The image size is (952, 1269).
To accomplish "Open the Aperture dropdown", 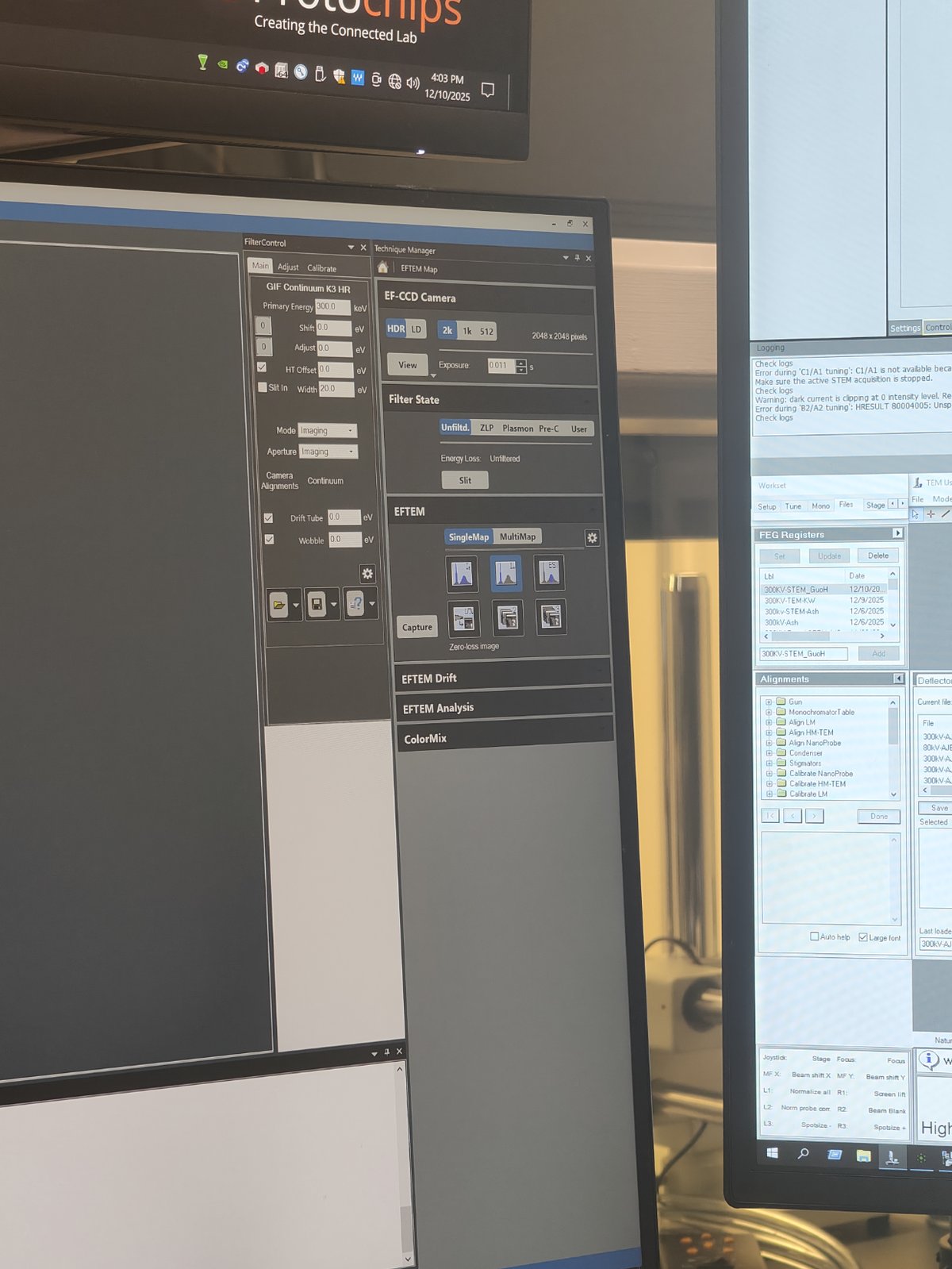I will [328, 452].
